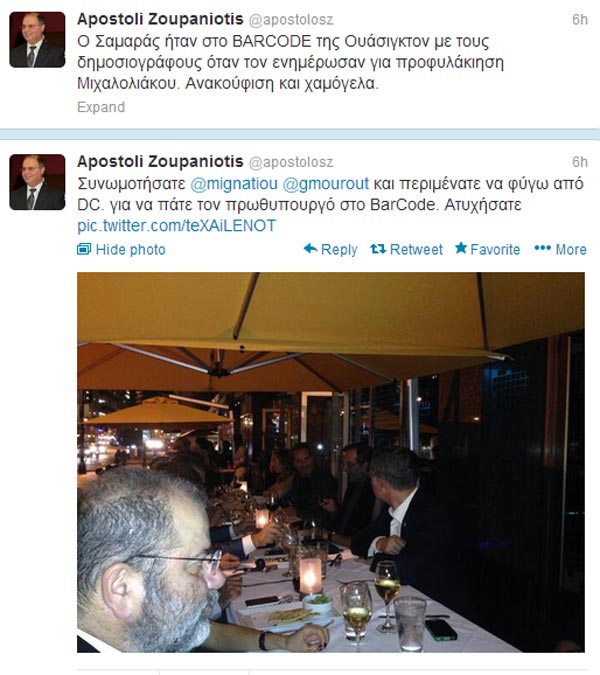This screenshot has width=600, height=675.
Task: Click the Retweet arrows icon
Action: pyautogui.click(x=378, y=248)
